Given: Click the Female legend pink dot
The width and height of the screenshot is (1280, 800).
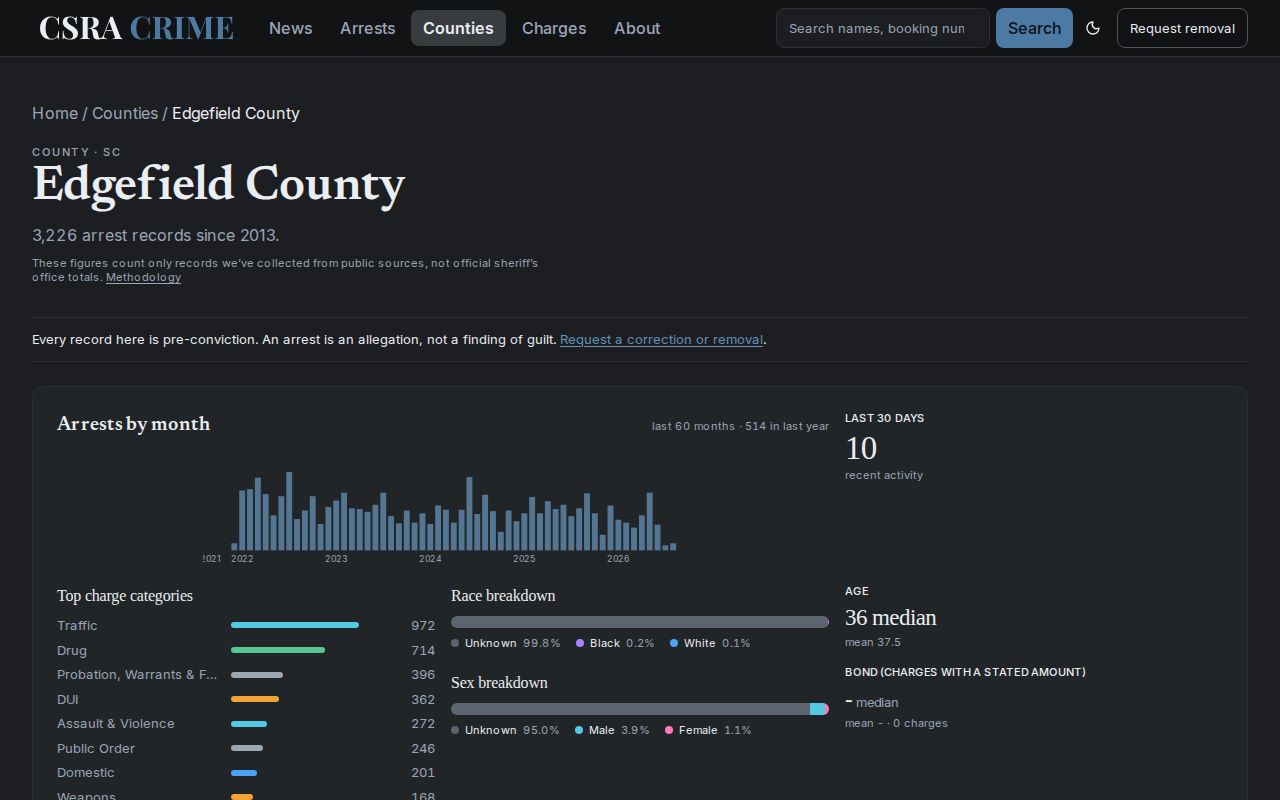Looking at the screenshot, I should [x=669, y=730].
